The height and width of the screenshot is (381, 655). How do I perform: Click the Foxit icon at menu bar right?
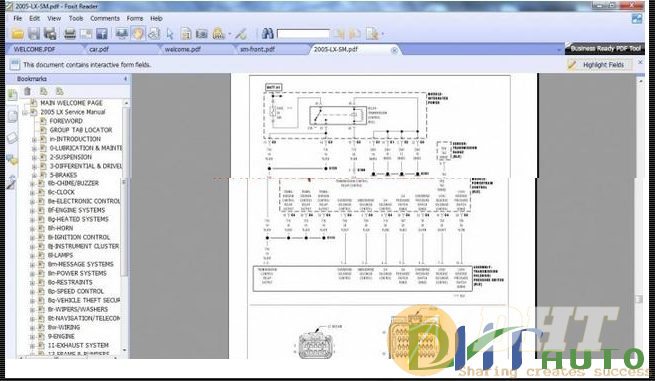pos(637,18)
